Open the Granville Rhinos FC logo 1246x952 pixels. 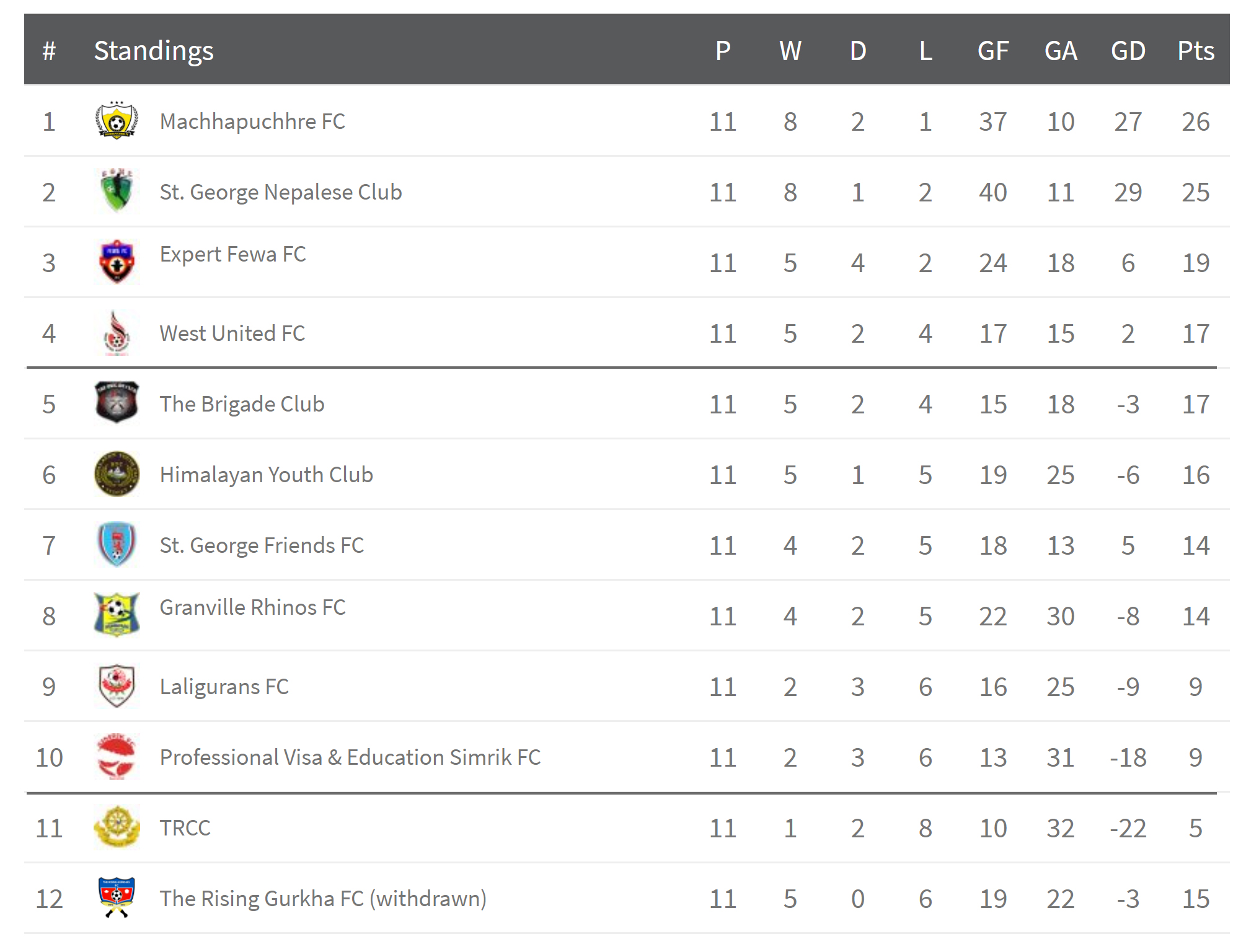(117, 615)
